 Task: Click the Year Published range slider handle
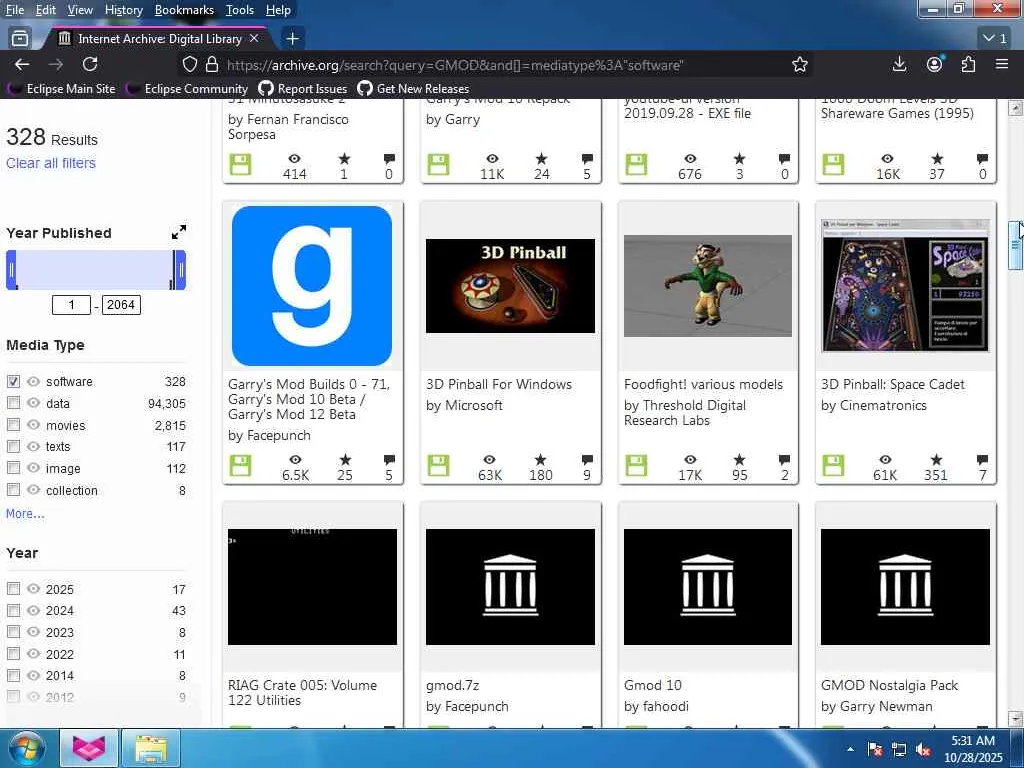point(12,270)
